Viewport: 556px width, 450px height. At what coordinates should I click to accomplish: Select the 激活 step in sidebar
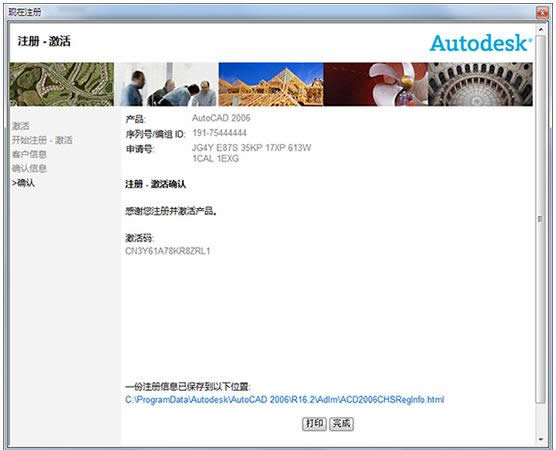click(x=21, y=126)
